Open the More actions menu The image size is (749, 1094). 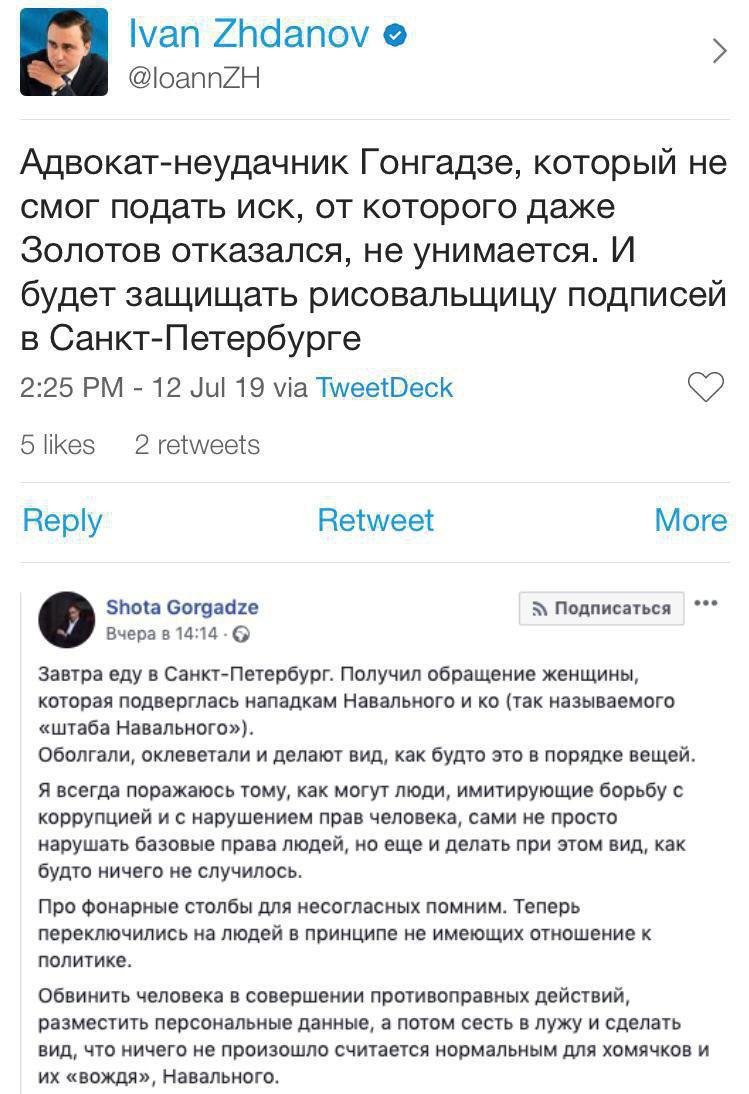(690, 520)
